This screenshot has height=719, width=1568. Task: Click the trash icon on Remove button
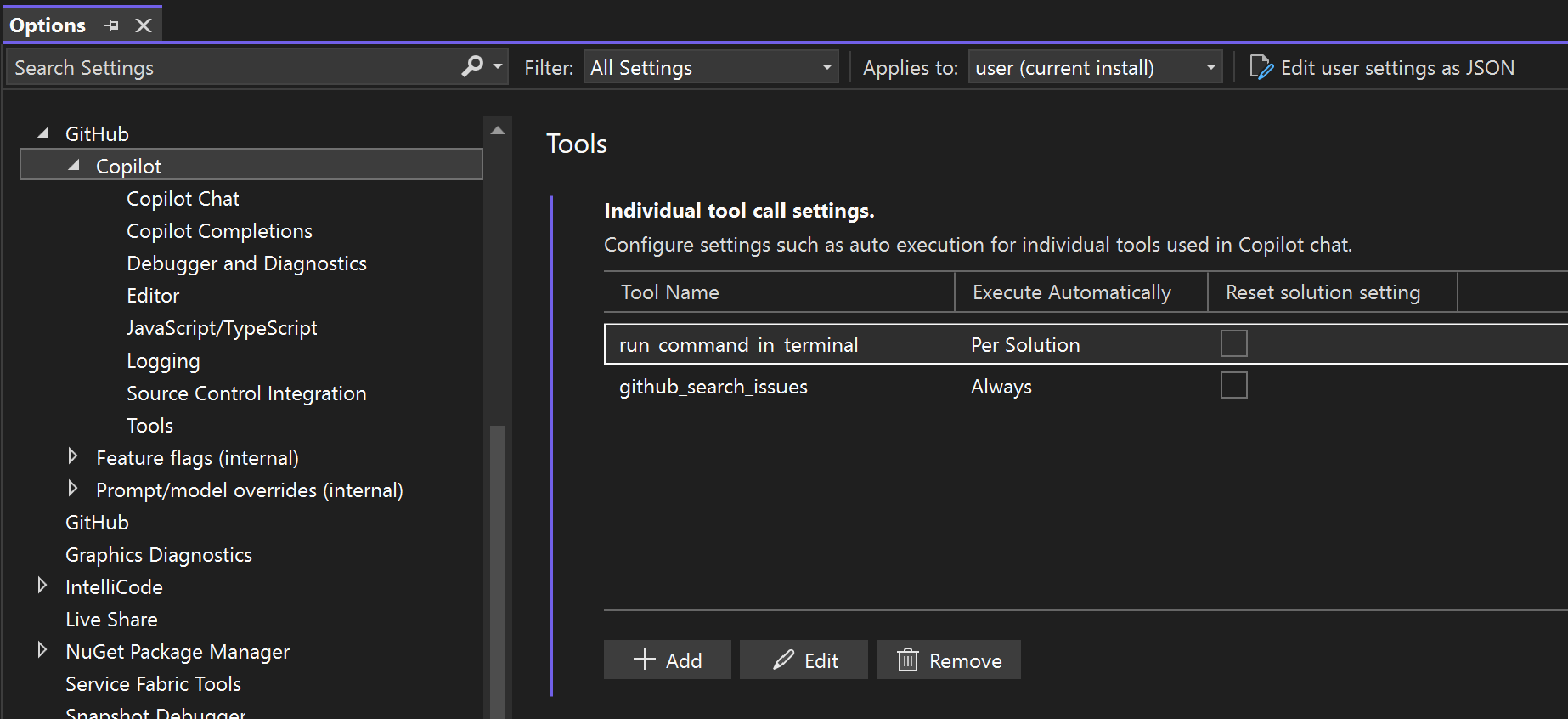click(907, 660)
